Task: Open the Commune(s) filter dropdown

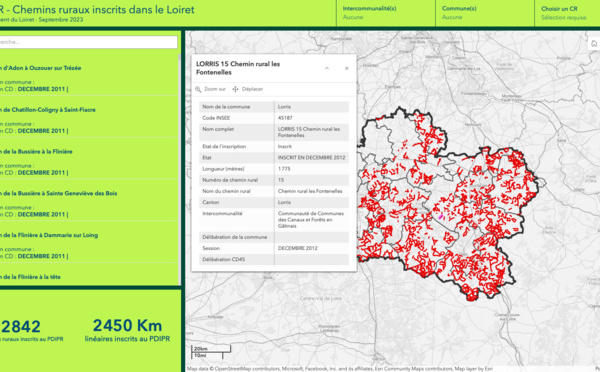Action: point(485,13)
